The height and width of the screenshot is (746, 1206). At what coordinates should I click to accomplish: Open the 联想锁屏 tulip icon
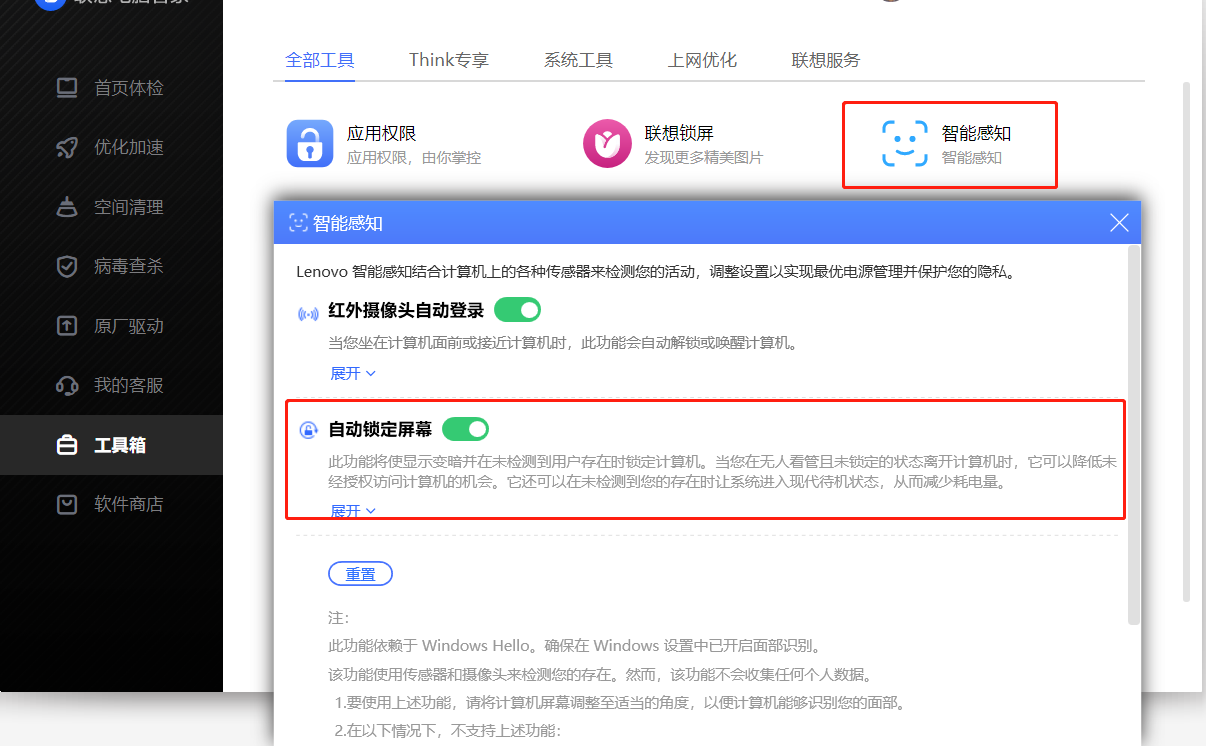click(x=607, y=144)
